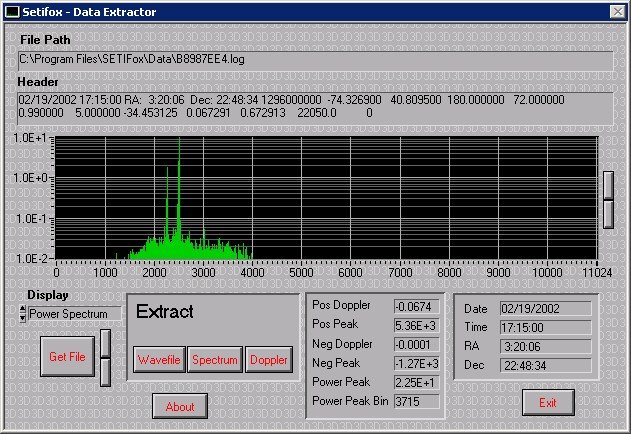
Task: Extract the Spectrum data
Action: coord(214,360)
